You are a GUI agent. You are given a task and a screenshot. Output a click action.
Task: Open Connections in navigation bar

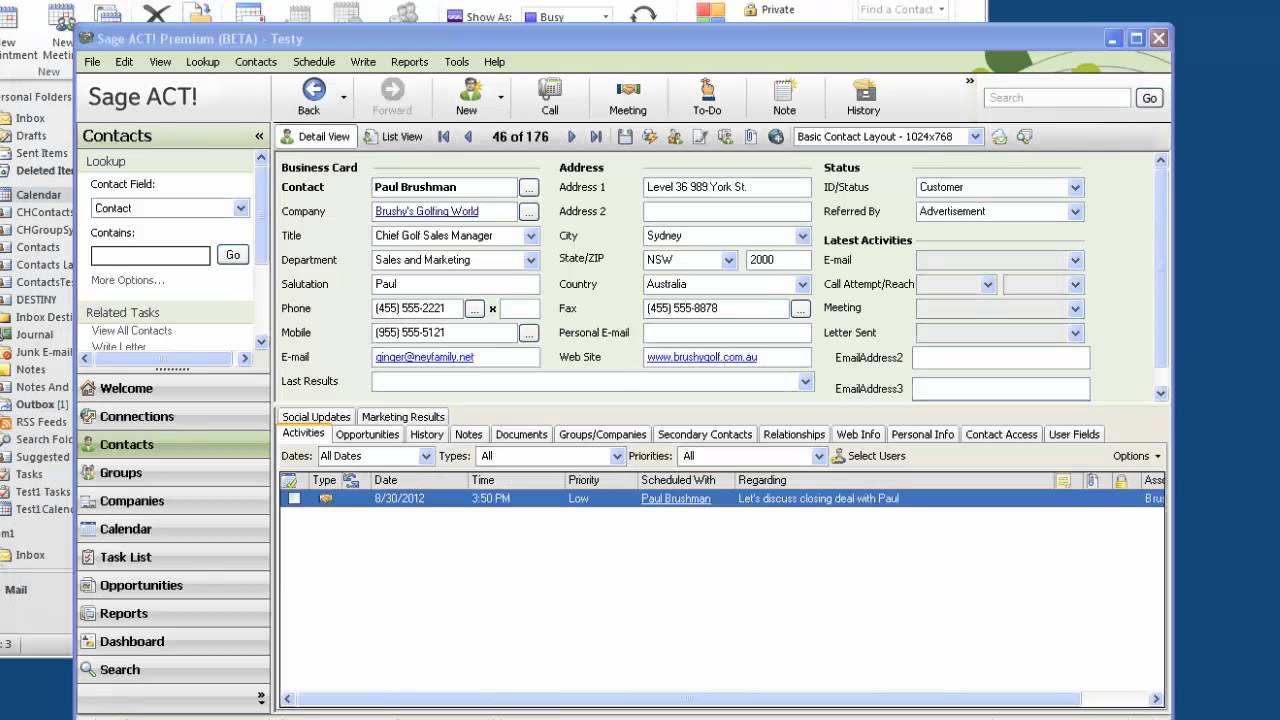(173, 416)
